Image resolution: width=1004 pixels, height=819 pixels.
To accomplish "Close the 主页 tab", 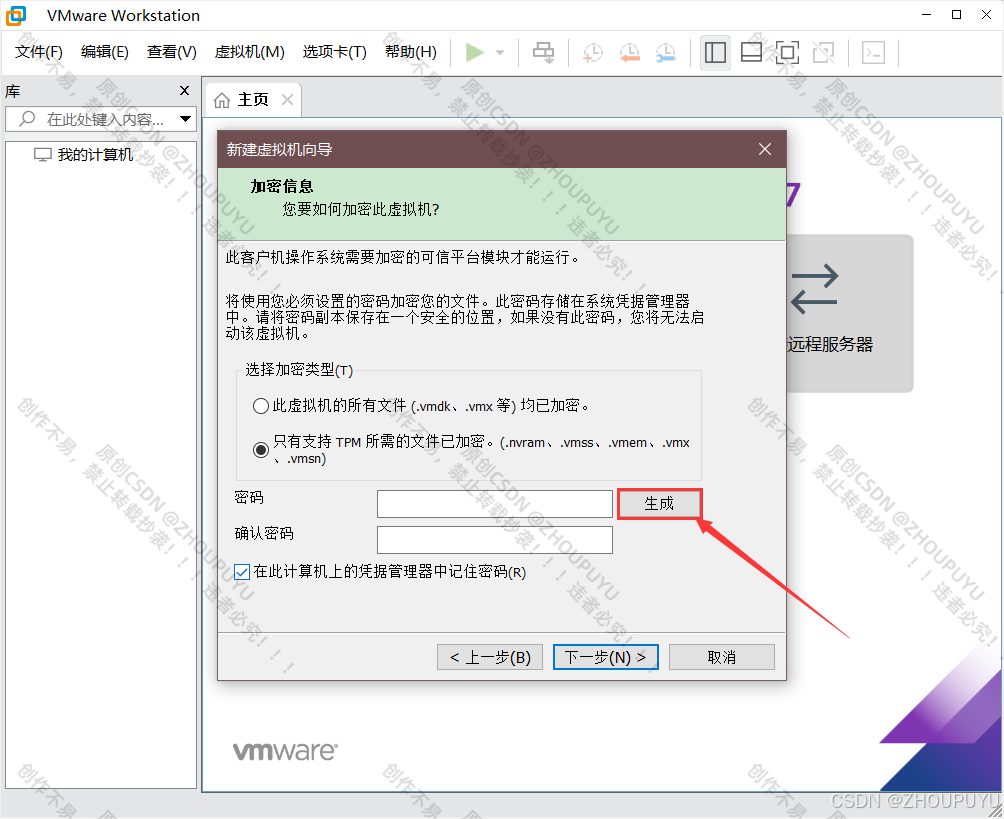I will 287,100.
